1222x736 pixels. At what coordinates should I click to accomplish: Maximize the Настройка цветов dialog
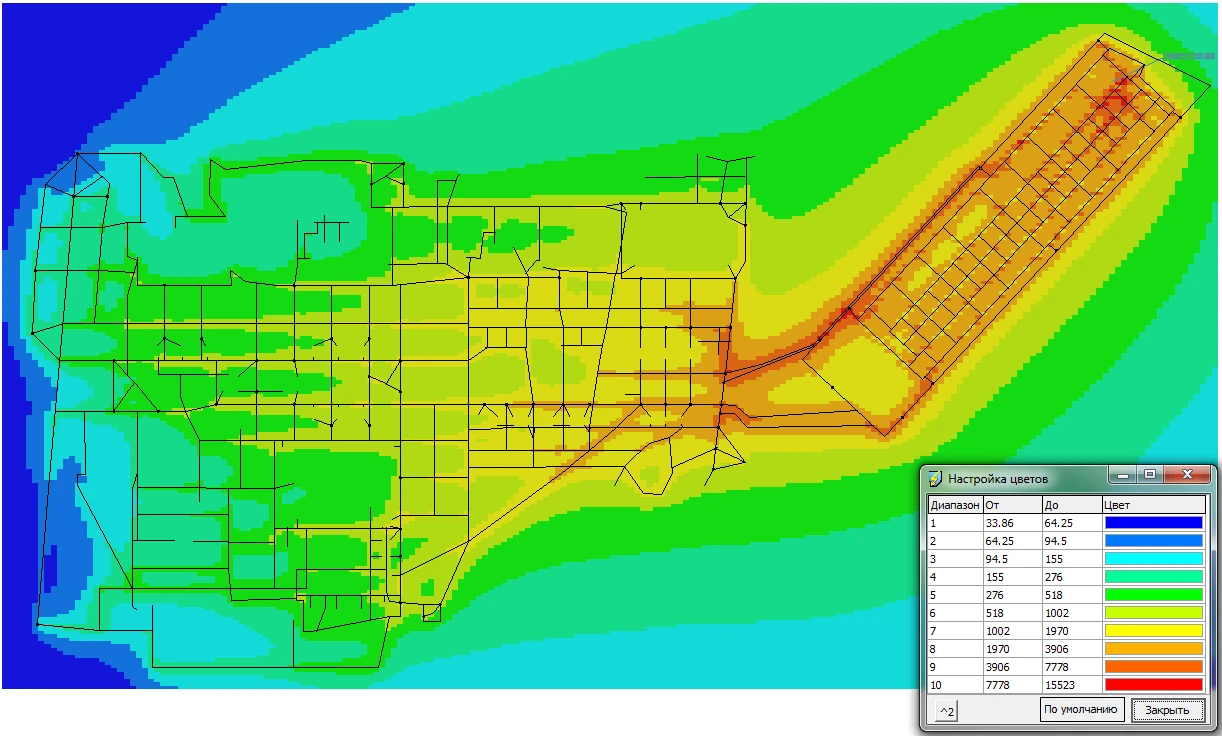[1150, 474]
